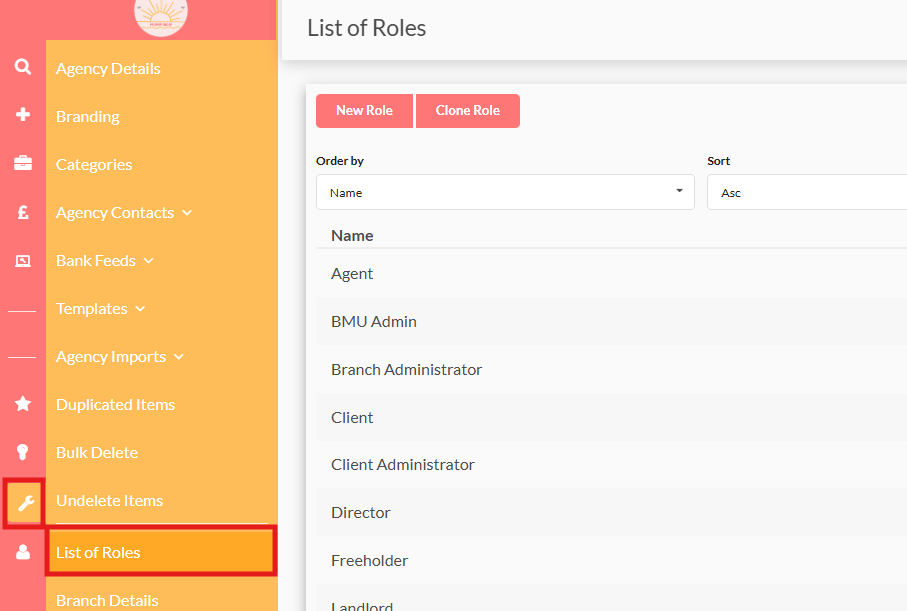
Task: Open Duplicated Items menu item
Action: click(x=116, y=405)
